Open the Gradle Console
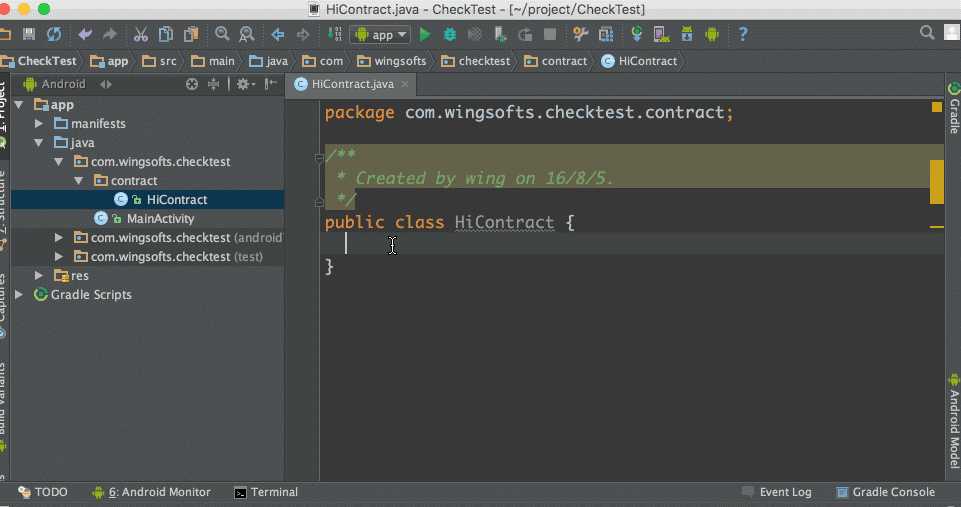Screen dimensions: 961x507 (886, 492)
